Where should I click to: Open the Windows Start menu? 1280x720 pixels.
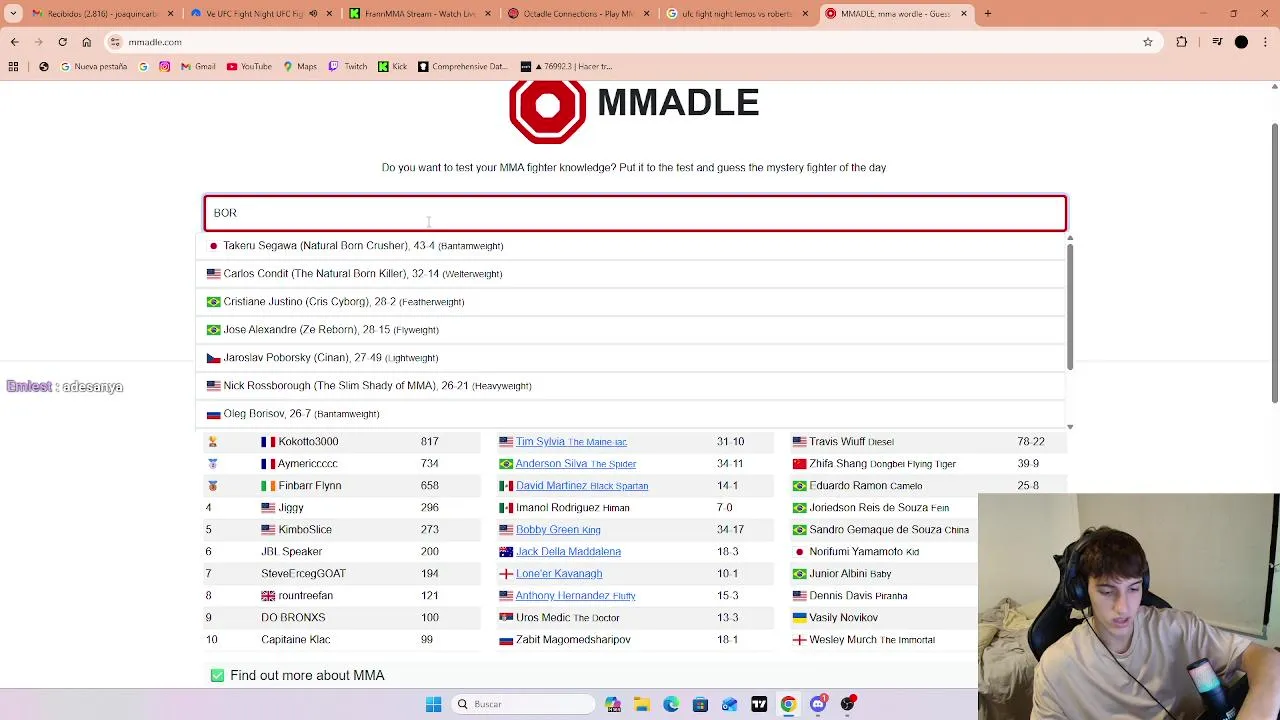point(433,704)
